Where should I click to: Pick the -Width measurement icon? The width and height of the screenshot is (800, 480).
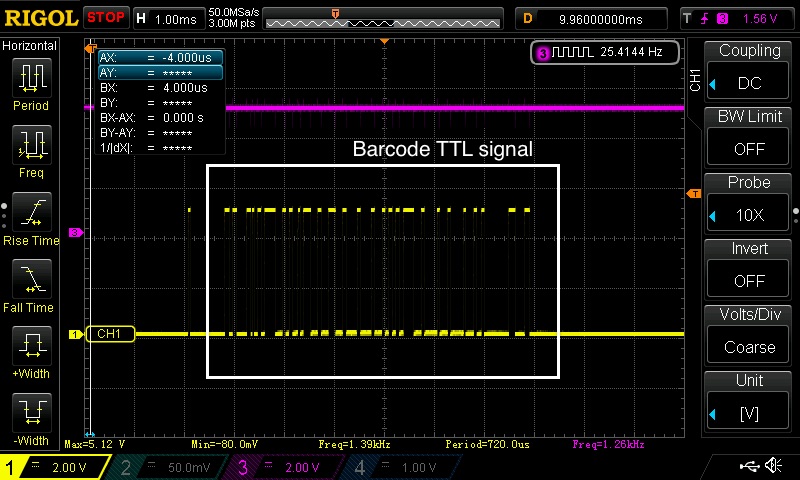point(32,412)
